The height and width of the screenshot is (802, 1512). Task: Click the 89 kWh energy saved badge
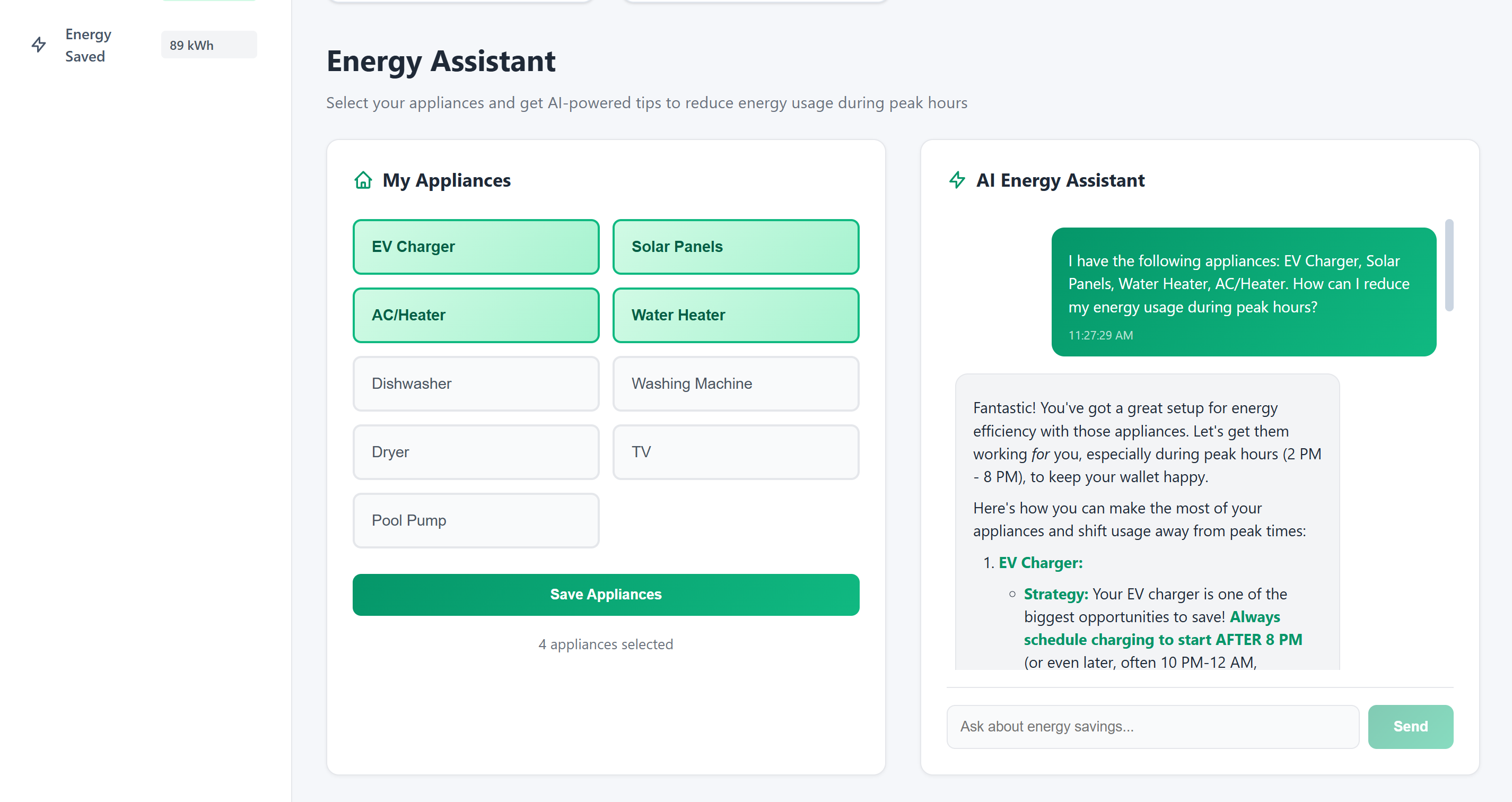click(x=208, y=45)
